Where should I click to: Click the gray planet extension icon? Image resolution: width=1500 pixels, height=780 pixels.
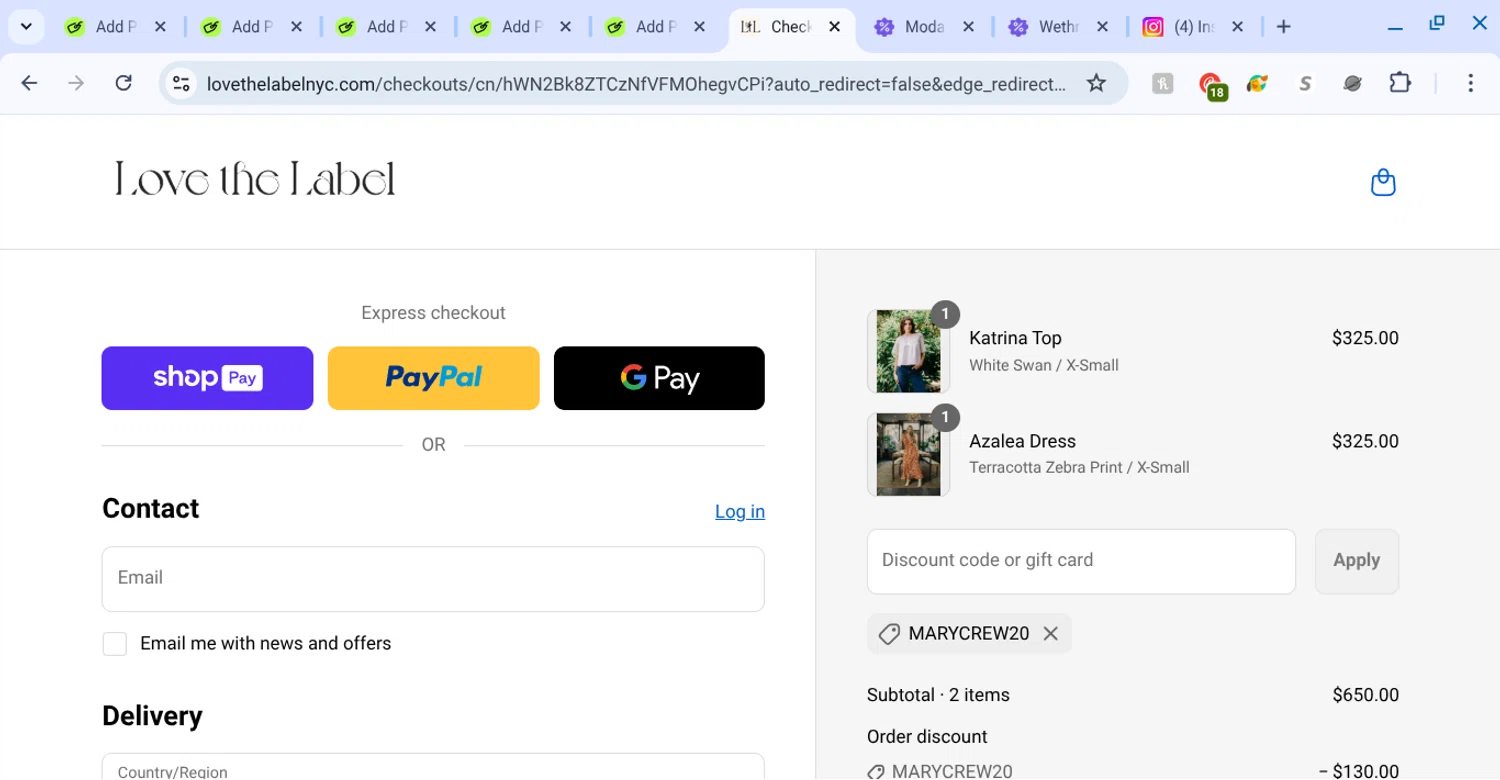point(1352,84)
